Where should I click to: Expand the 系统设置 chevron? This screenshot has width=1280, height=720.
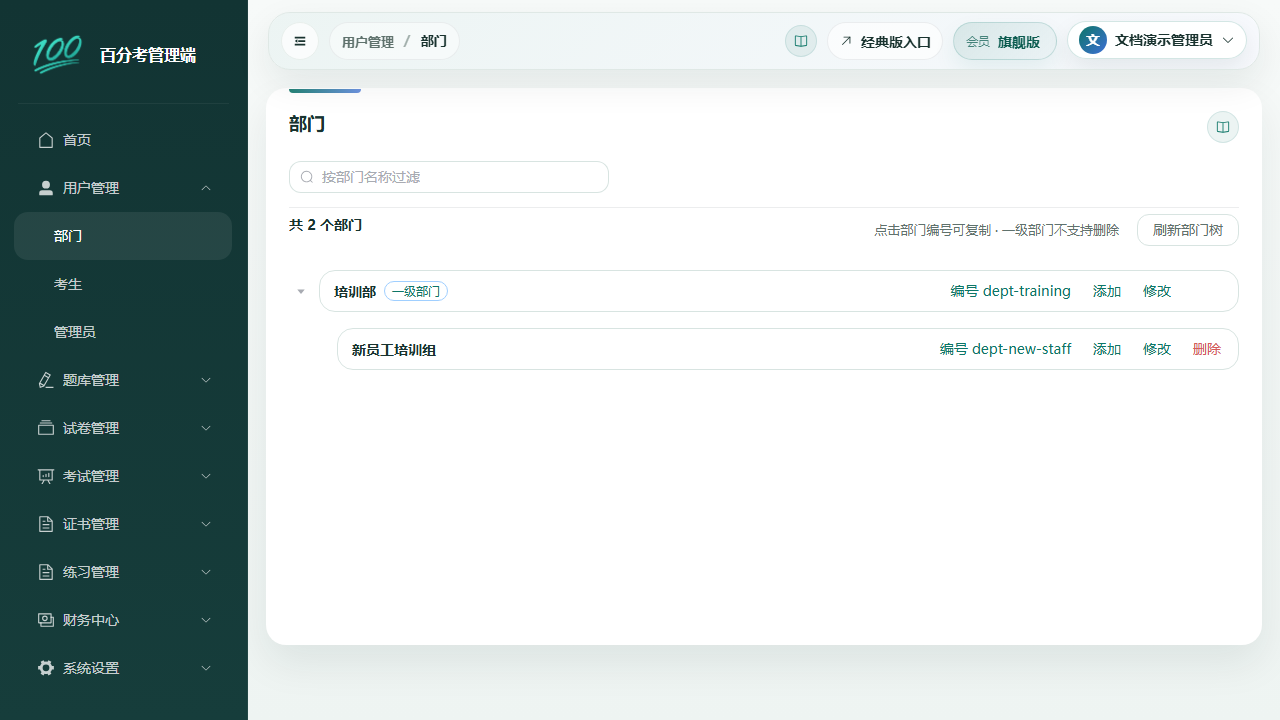[206, 668]
